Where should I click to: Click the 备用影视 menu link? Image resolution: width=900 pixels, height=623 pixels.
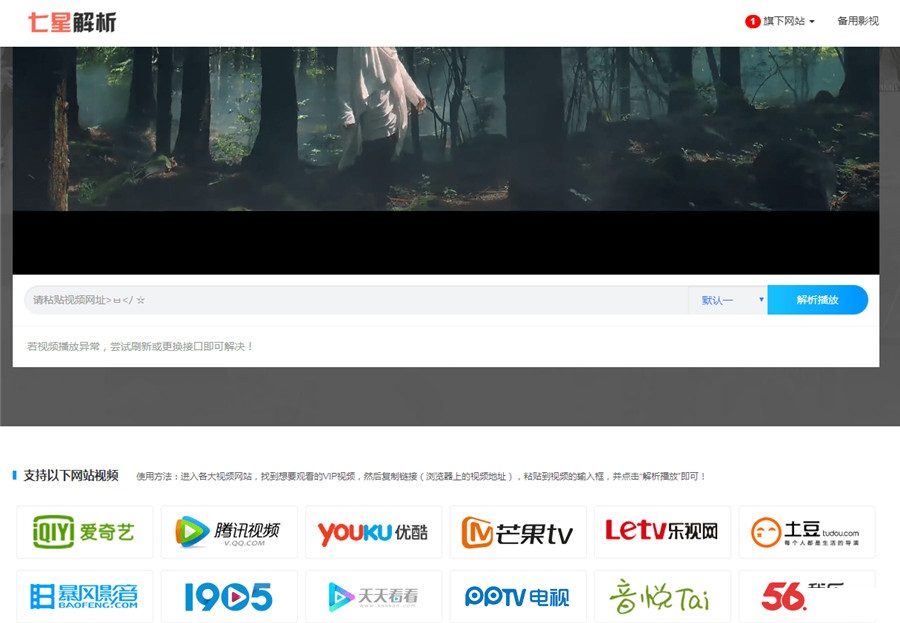pyautogui.click(x=857, y=21)
